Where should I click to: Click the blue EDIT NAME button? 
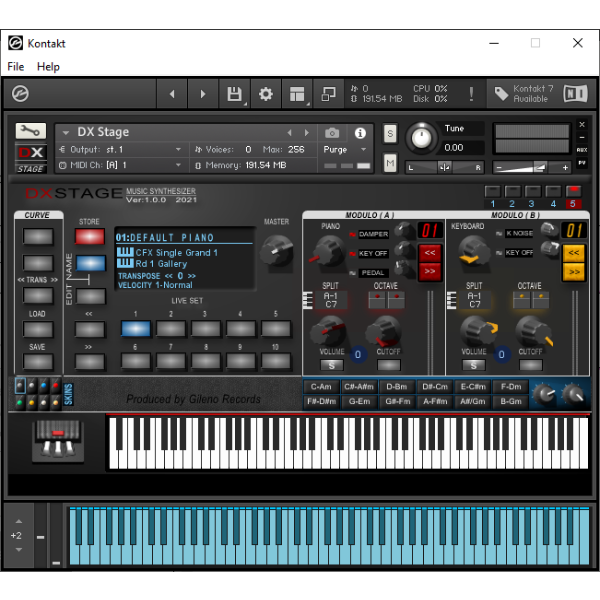pos(91,263)
